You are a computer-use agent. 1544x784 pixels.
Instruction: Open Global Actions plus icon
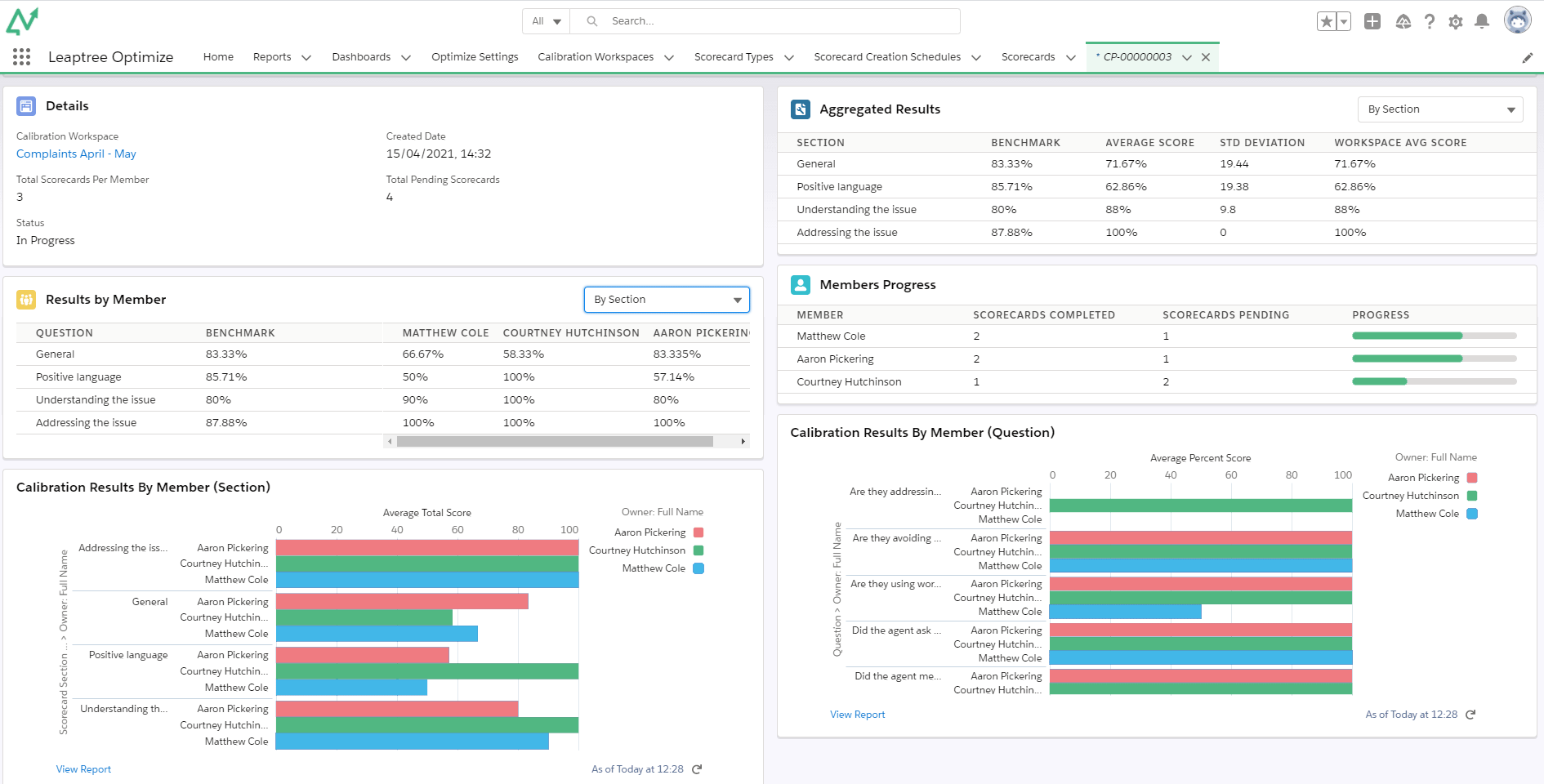click(x=1372, y=22)
